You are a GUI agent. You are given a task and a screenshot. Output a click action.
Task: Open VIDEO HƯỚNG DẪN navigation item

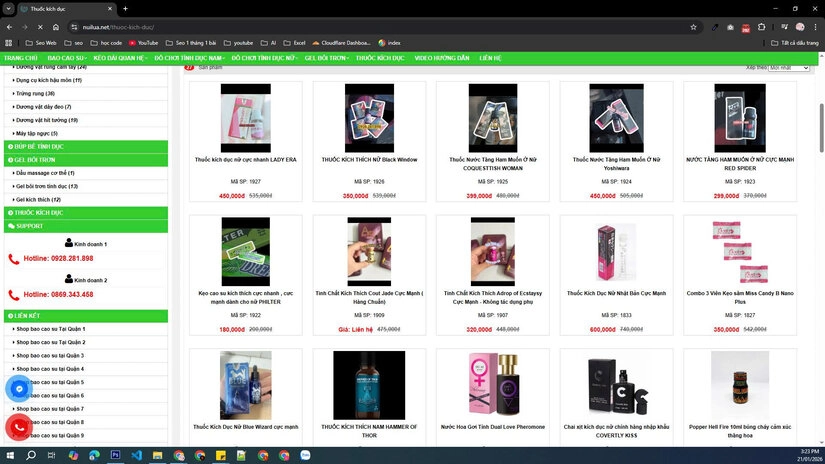point(441,58)
